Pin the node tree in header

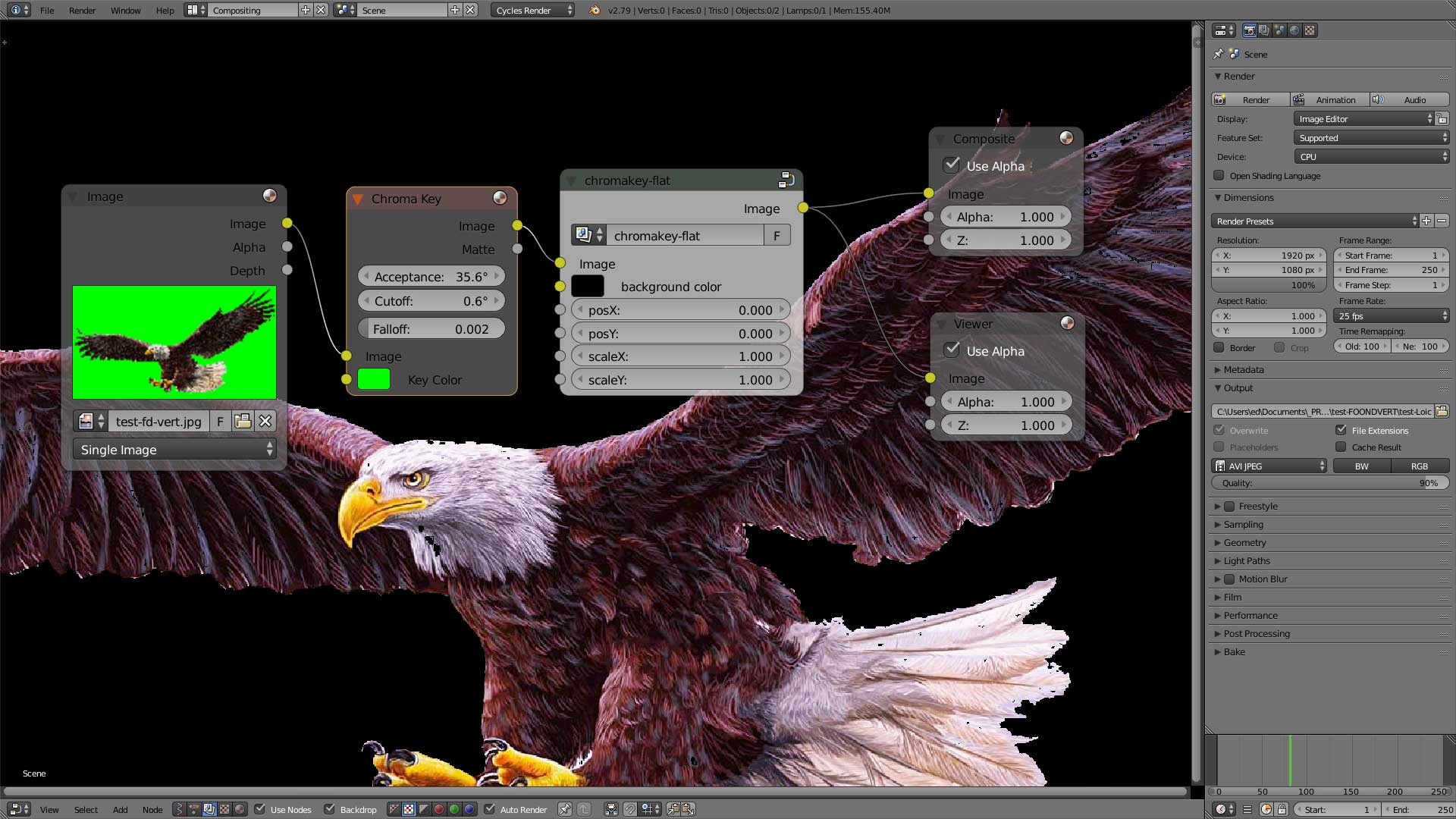(x=565, y=809)
